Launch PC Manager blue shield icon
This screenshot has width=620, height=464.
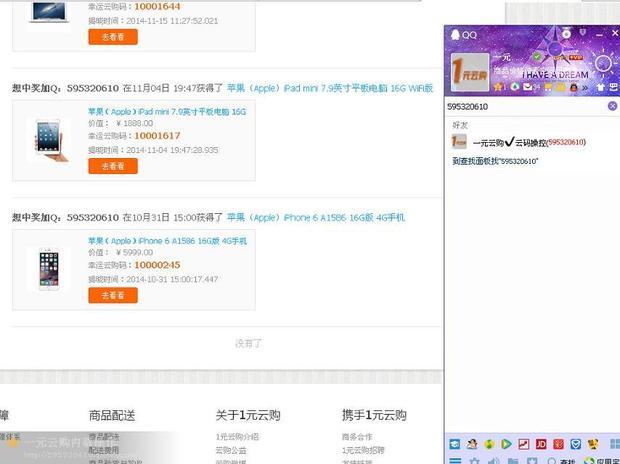pos(575,444)
